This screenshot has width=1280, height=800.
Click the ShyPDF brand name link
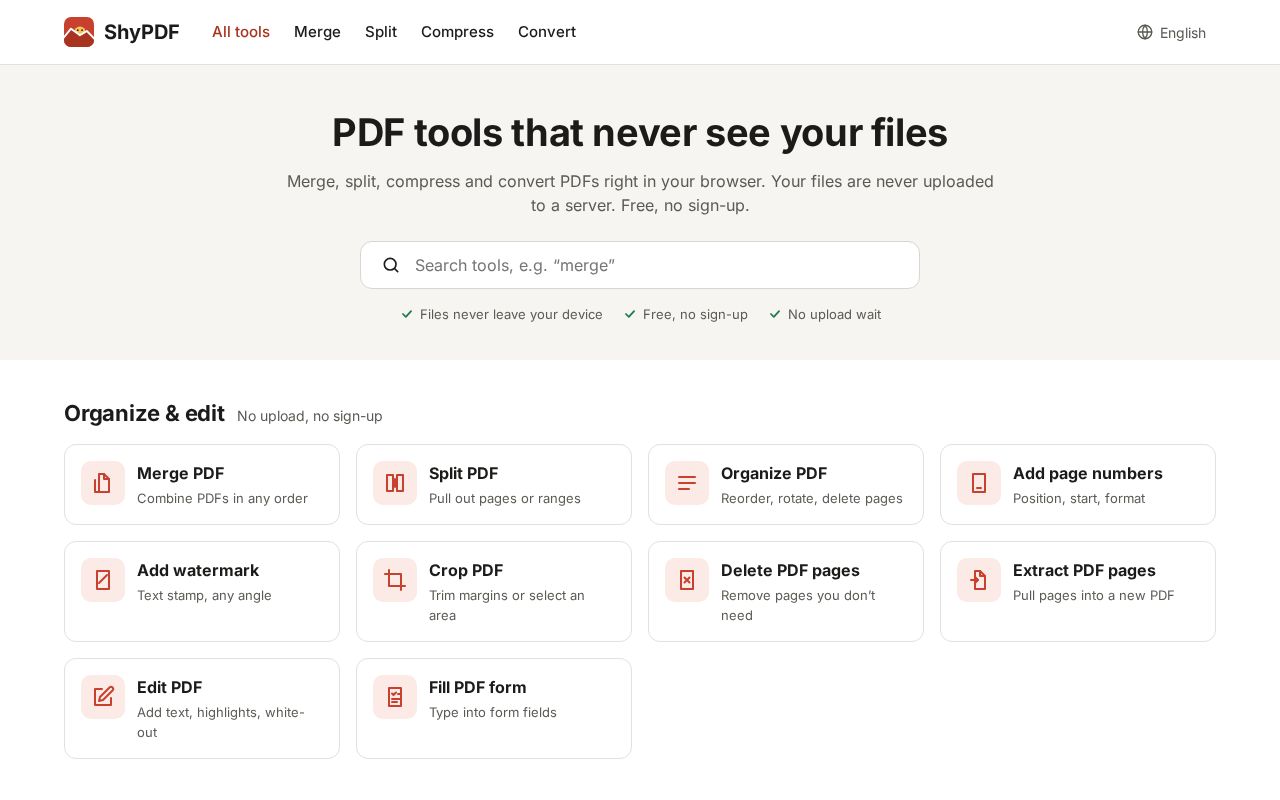pyautogui.click(x=142, y=32)
